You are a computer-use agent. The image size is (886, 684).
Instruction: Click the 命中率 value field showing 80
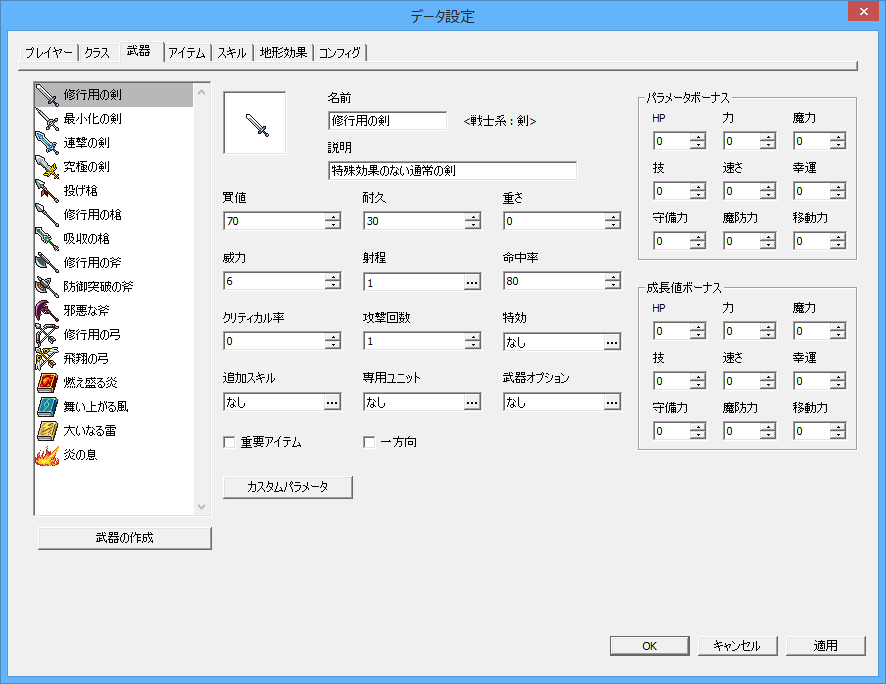(x=554, y=281)
